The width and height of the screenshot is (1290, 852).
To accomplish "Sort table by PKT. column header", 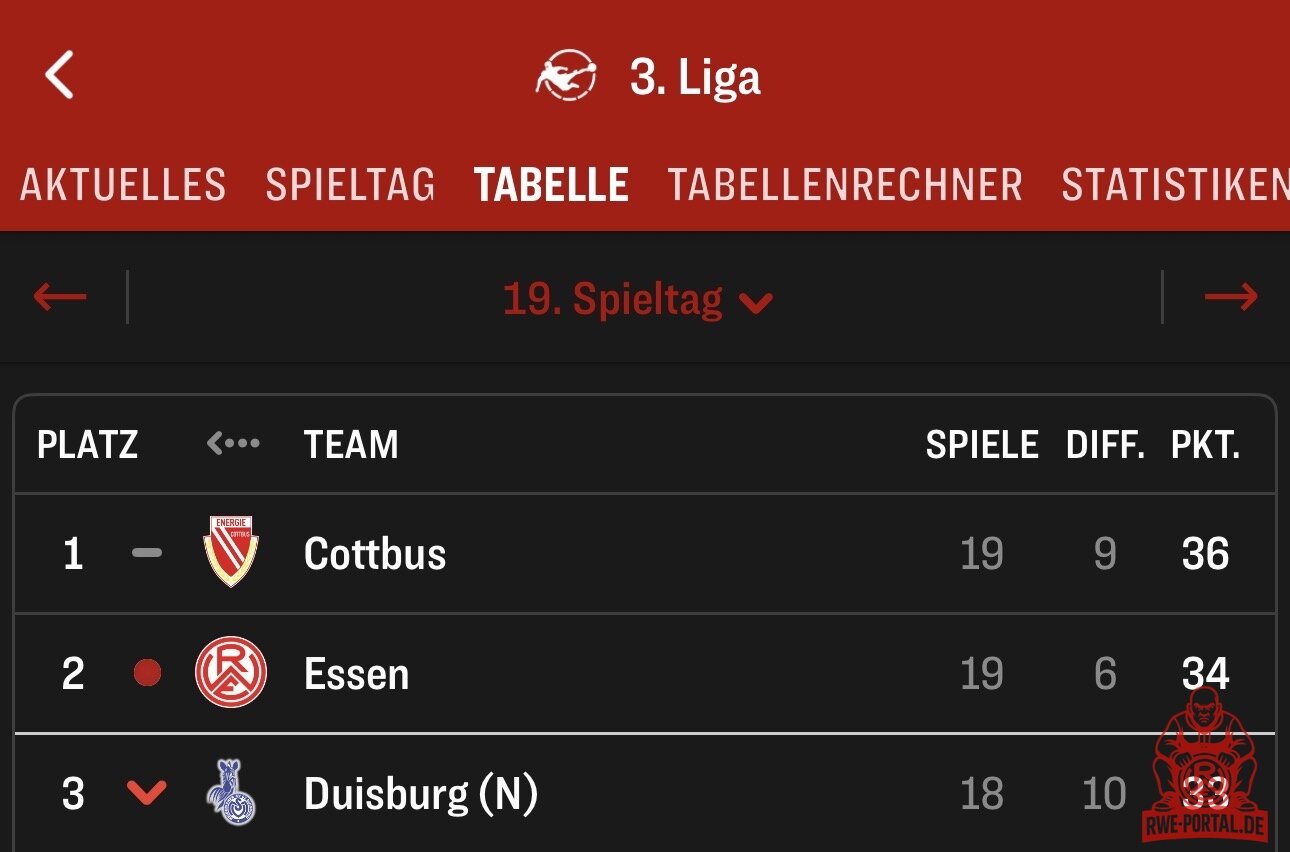I will 1205,444.
